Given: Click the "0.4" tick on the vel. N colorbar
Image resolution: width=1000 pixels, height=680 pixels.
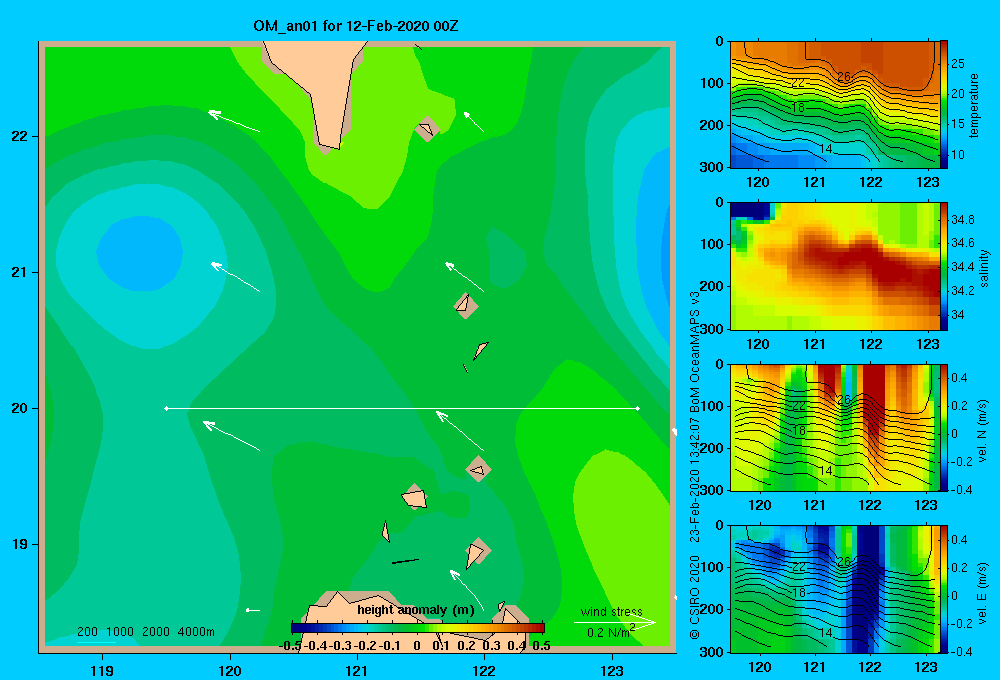Looking at the screenshot, I should click(959, 378).
